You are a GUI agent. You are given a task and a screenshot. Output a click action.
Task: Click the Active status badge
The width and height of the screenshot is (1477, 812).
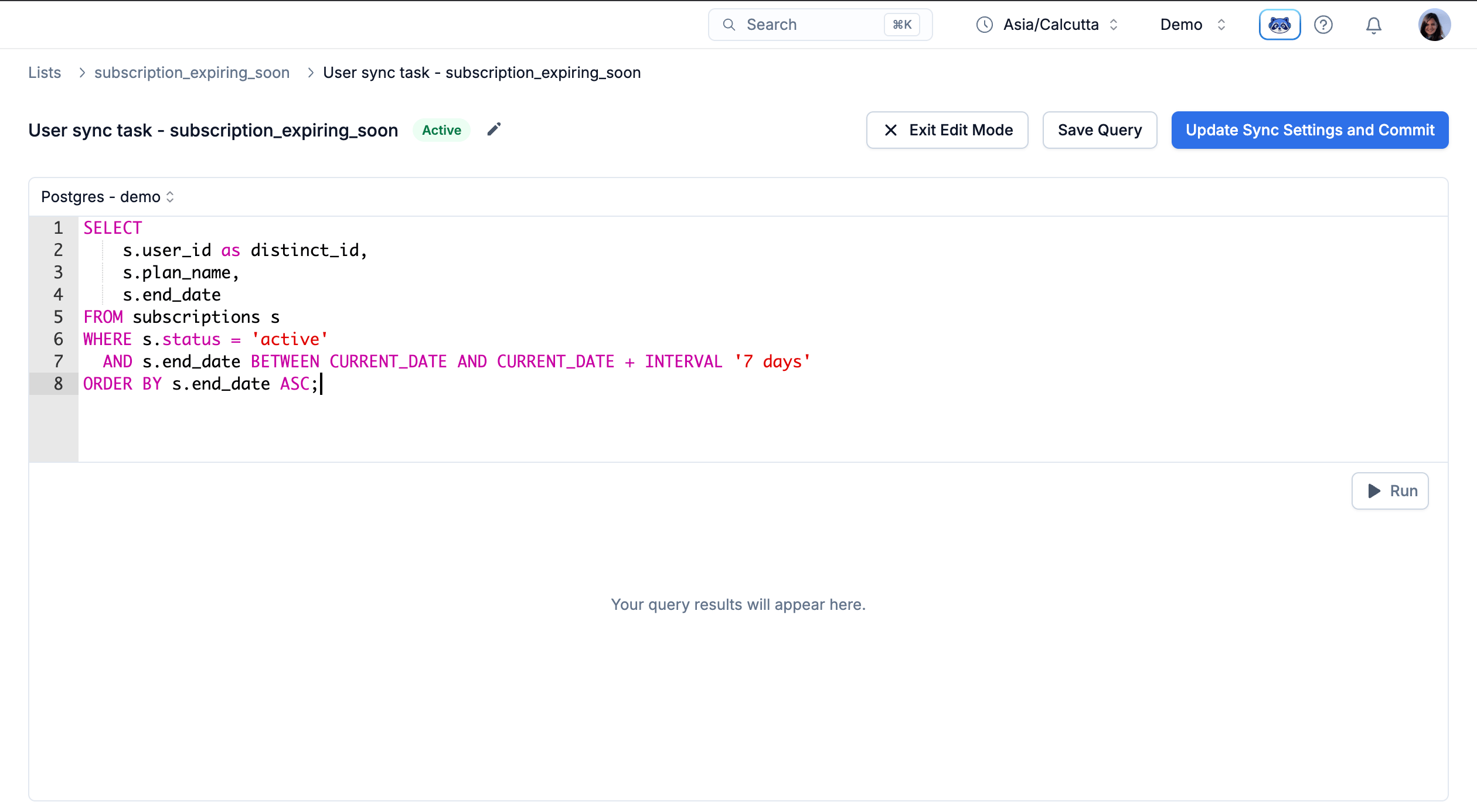tap(441, 130)
